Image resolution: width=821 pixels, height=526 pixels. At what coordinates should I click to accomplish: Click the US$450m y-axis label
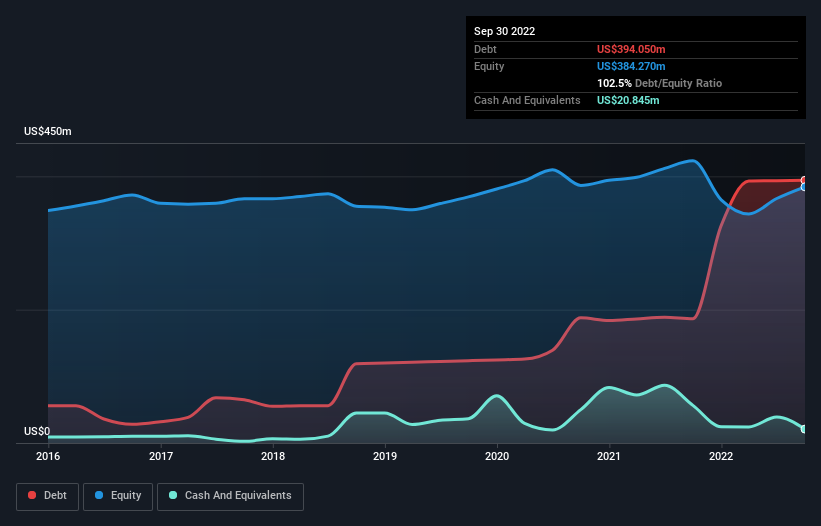(x=48, y=131)
